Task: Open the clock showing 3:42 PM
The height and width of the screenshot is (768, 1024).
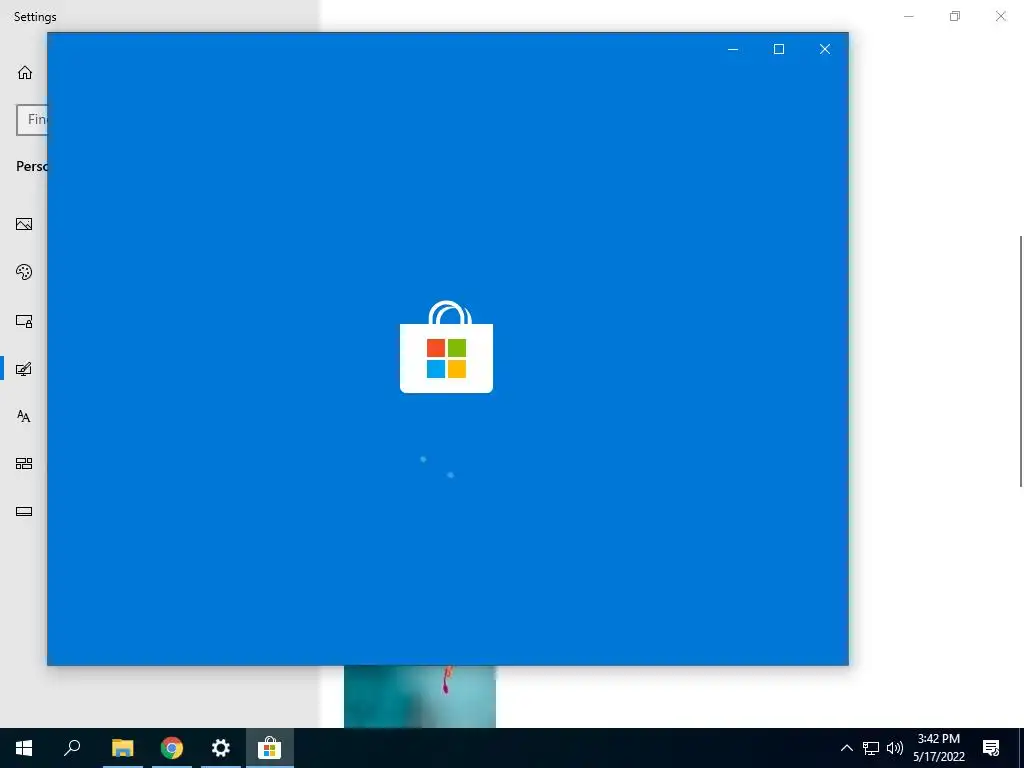Action: tap(938, 748)
